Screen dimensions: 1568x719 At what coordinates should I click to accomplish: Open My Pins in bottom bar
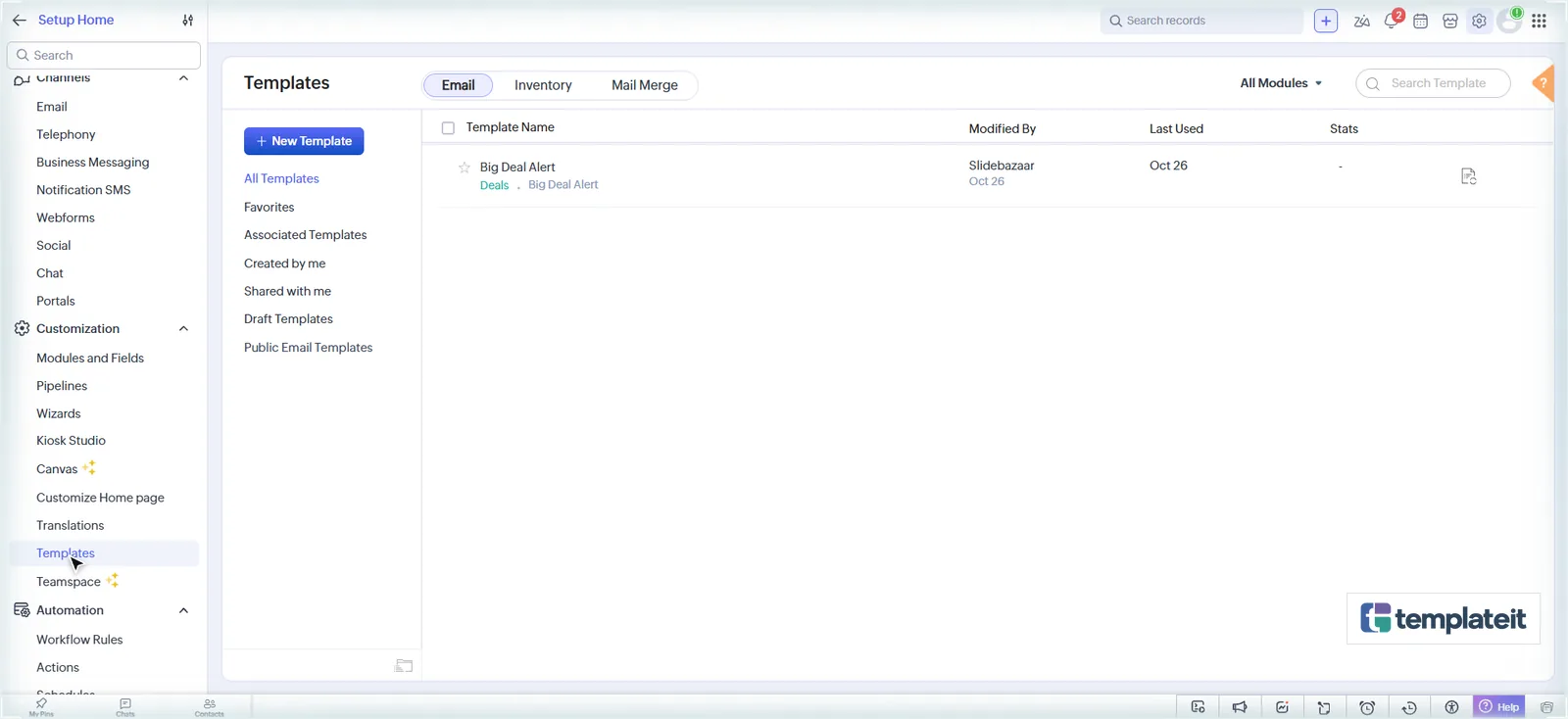[41, 707]
